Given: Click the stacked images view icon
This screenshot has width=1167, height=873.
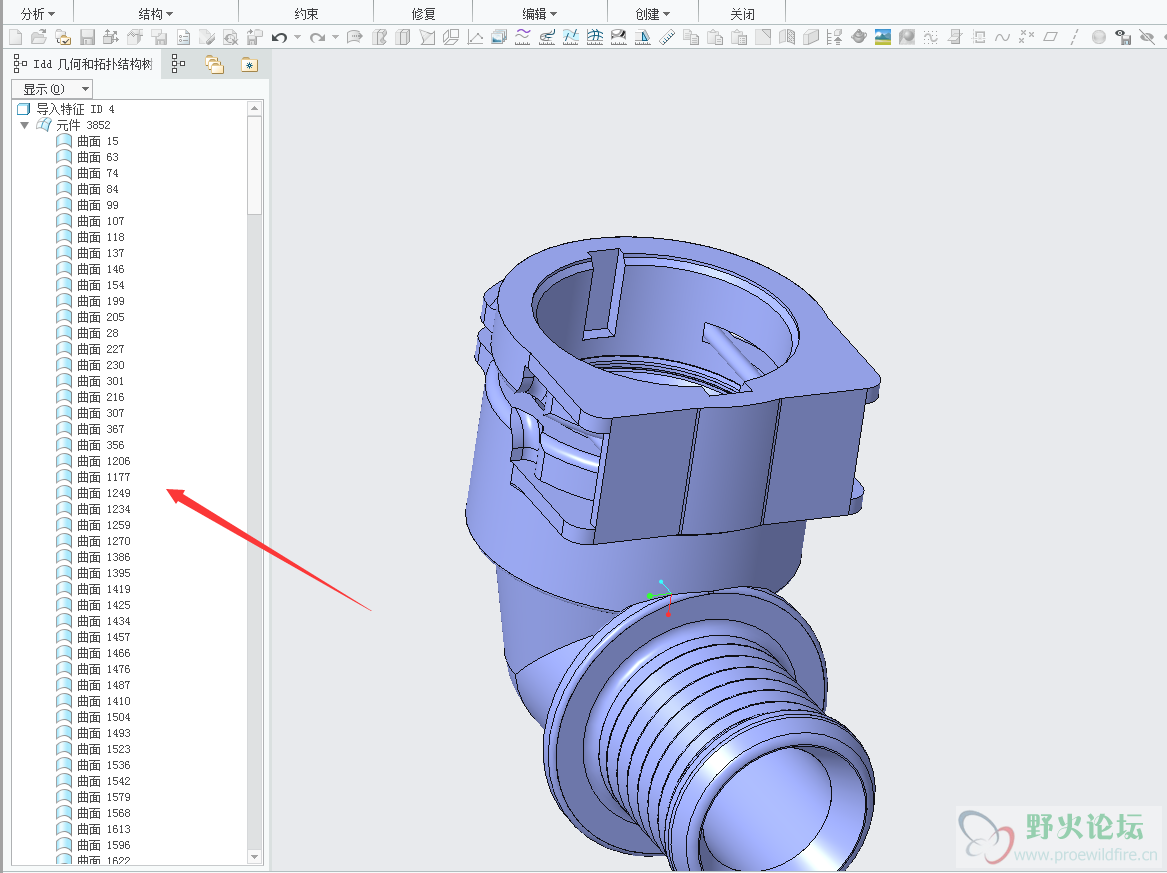Looking at the screenshot, I should pyautogui.click(x=499, y=36).
